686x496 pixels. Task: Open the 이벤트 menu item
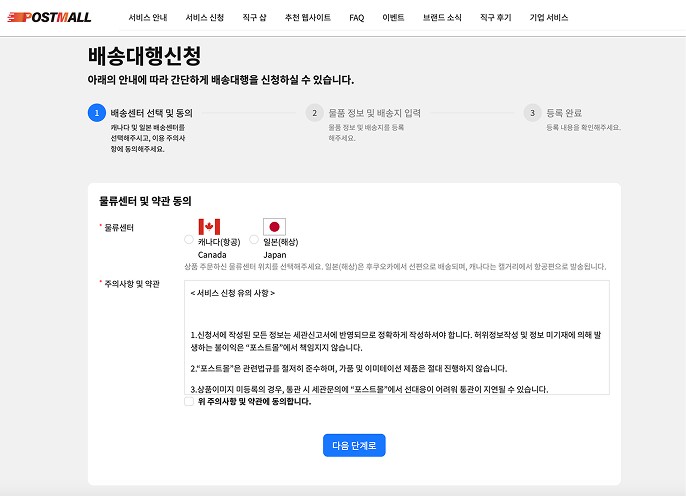pyautogui.click(x=394, y=18)
